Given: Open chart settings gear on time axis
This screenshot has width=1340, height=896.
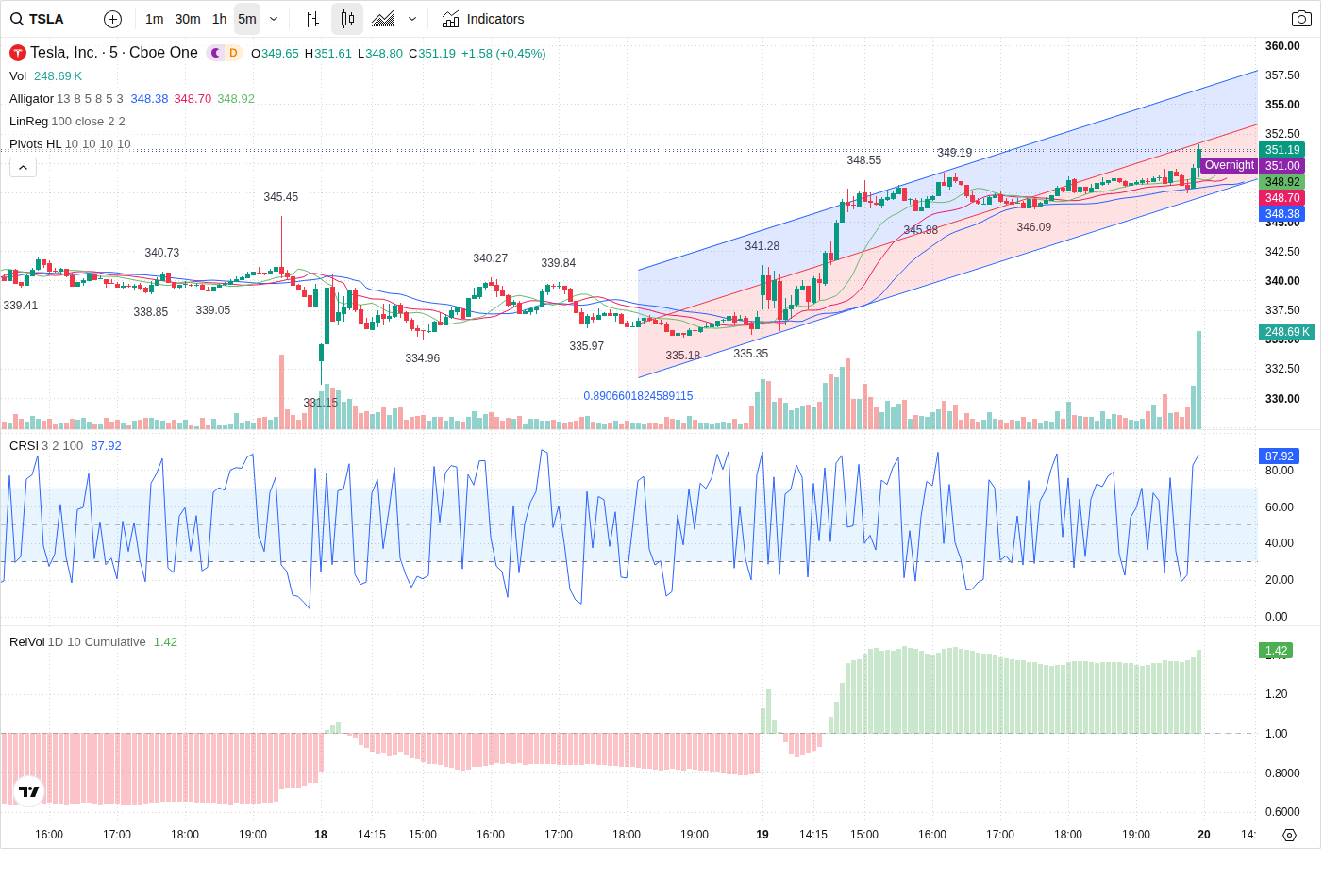Looking at the screenshot, I should [x=1289, y=835].
